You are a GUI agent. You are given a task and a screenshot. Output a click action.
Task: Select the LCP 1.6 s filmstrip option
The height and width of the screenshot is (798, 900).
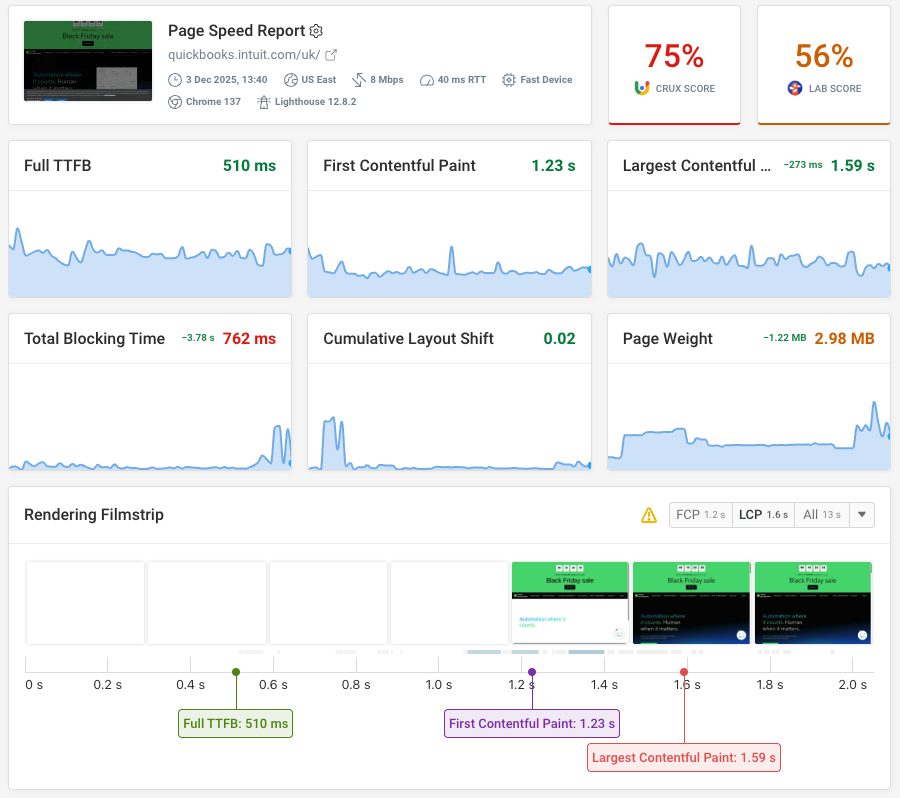click(x=763, y=514)
